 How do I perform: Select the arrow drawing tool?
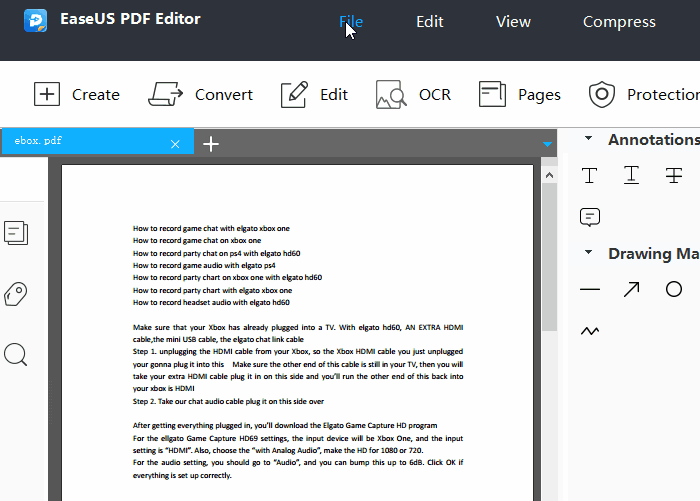(631, 289)
